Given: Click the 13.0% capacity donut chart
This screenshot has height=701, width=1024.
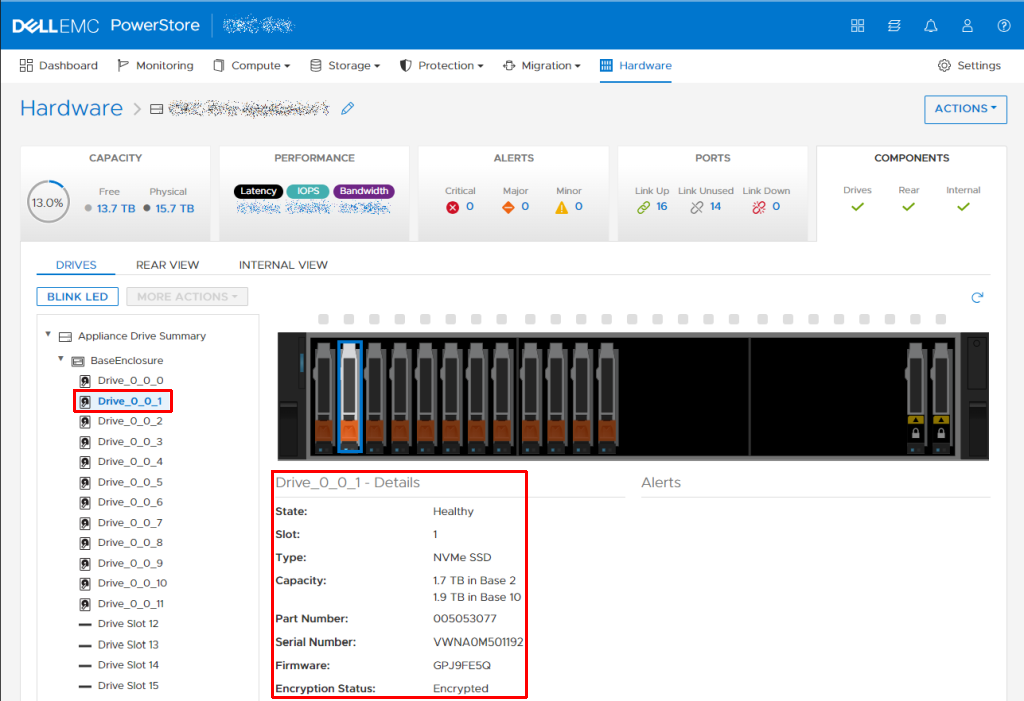Looking at the screenshot, I should coord(48,201).
